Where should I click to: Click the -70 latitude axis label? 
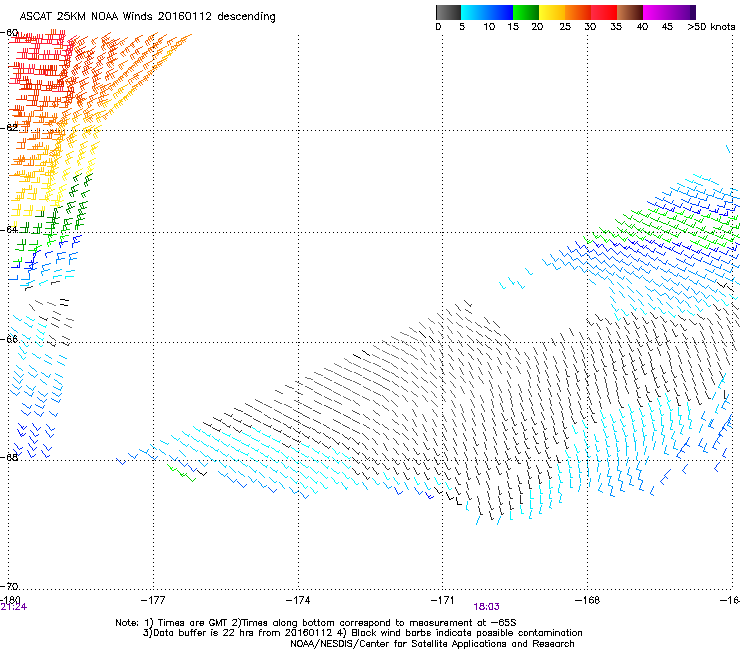[9, 586]
